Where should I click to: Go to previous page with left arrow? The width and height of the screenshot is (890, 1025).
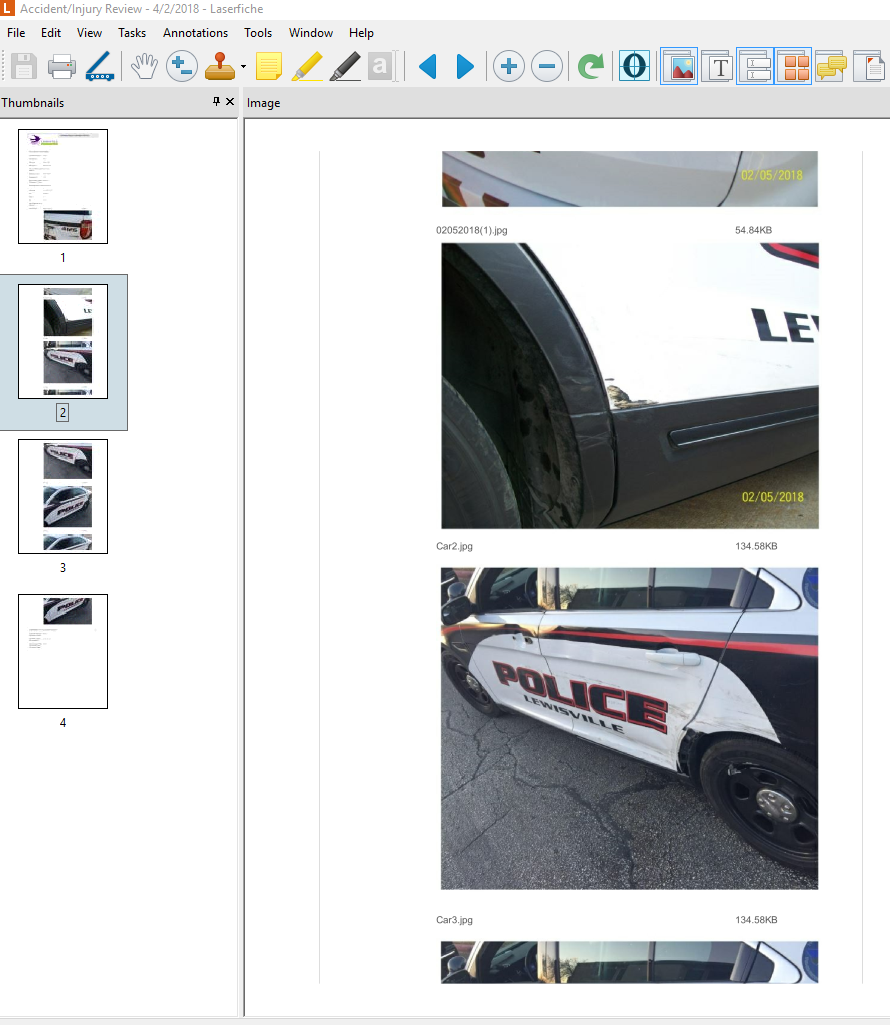(x=427, y=66)
